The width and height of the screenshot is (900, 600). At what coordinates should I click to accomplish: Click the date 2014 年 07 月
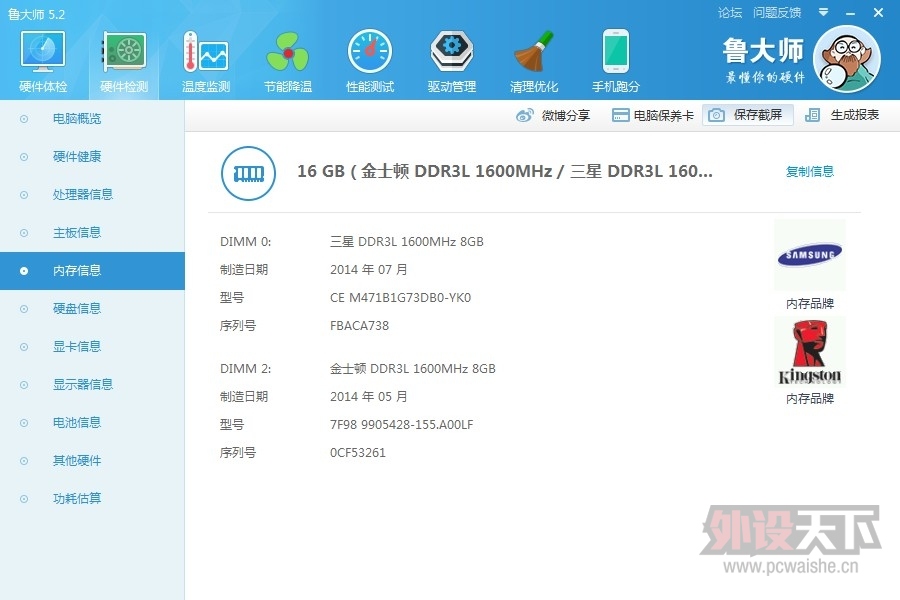(368, 270)
